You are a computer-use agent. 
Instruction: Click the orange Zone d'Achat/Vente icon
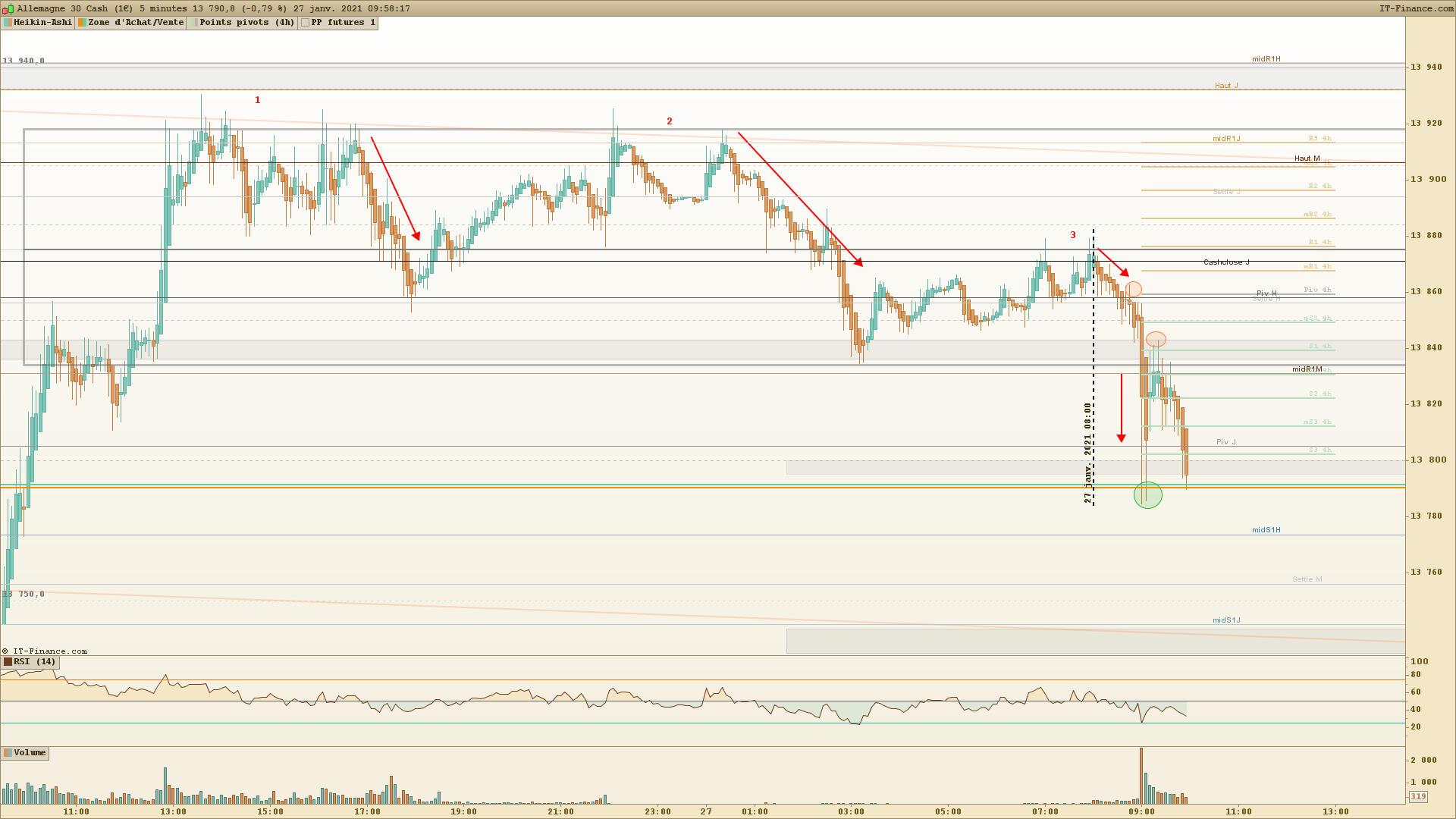[82, 23]
